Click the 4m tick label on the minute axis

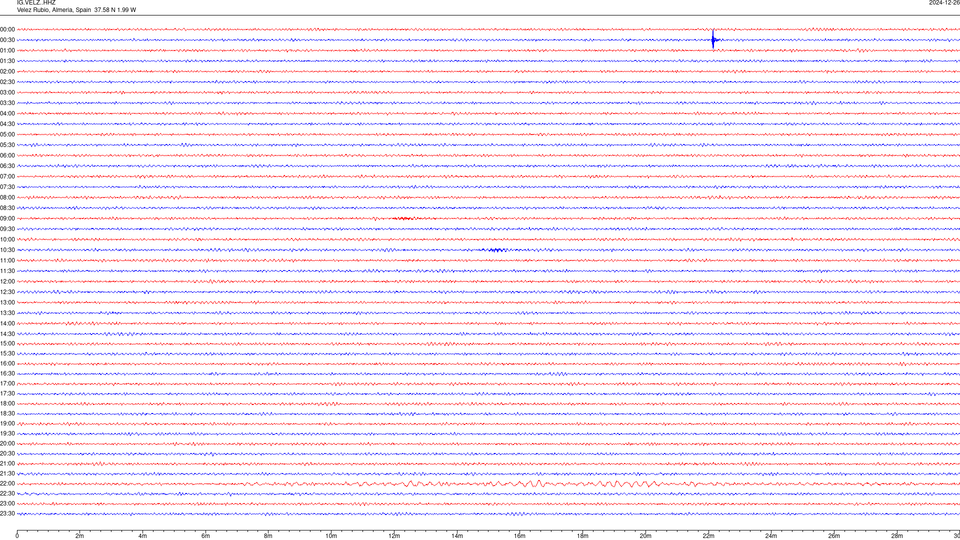coord(143,536)
